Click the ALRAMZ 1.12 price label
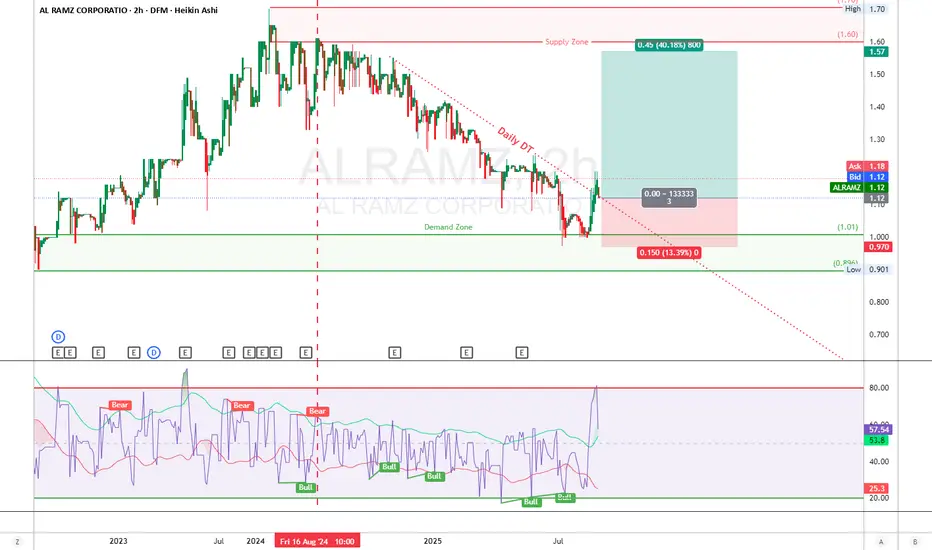This screenshot has width=932, height=550. [859, 187]
